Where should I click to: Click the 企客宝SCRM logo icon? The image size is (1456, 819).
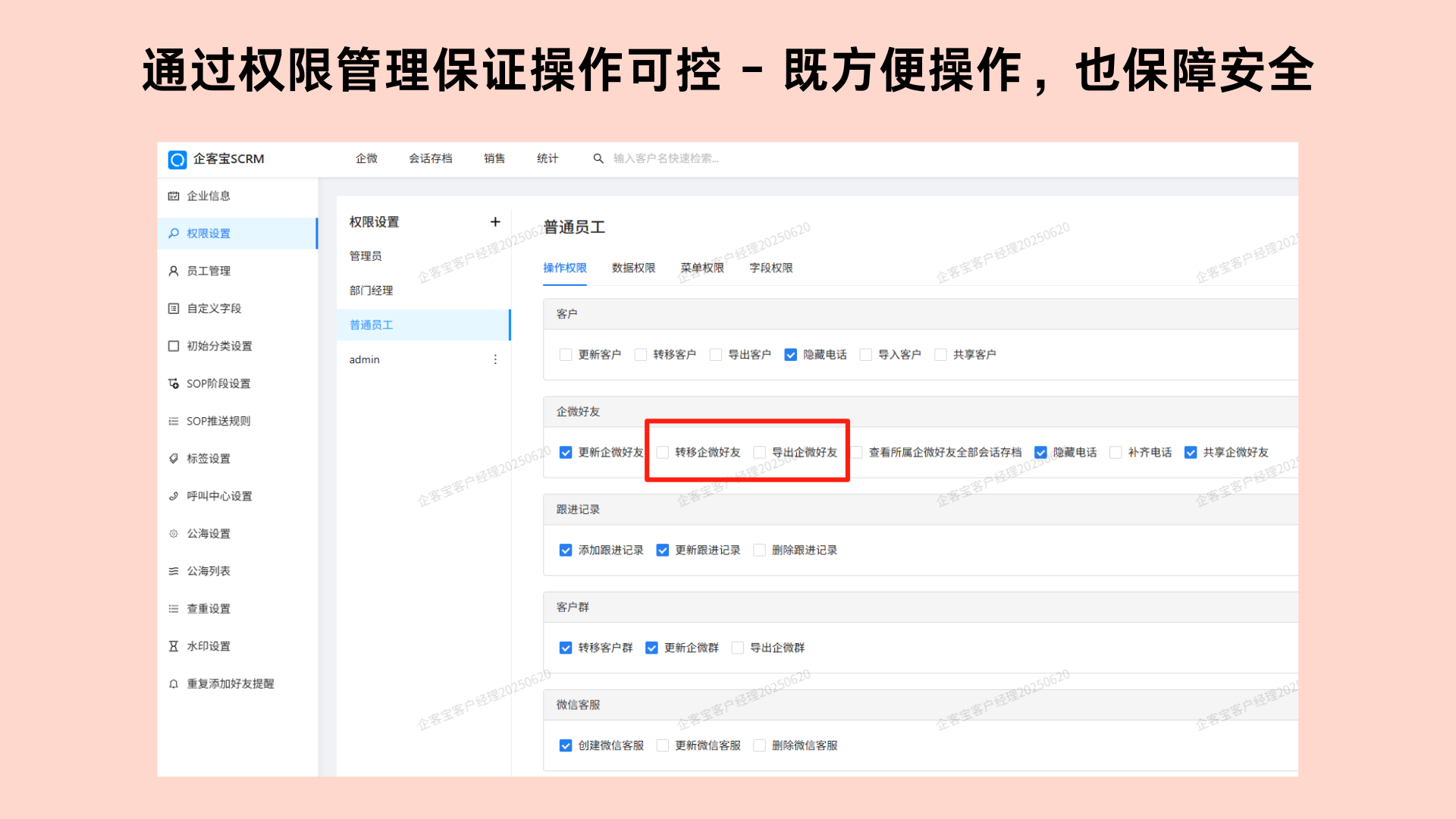177,159
